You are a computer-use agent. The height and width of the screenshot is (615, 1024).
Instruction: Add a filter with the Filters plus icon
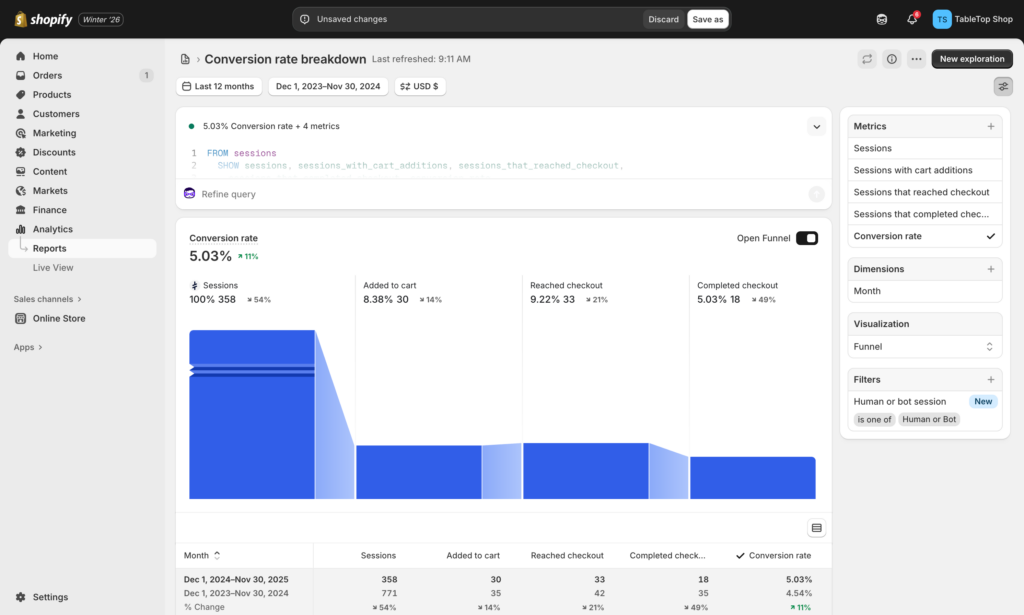991,379
